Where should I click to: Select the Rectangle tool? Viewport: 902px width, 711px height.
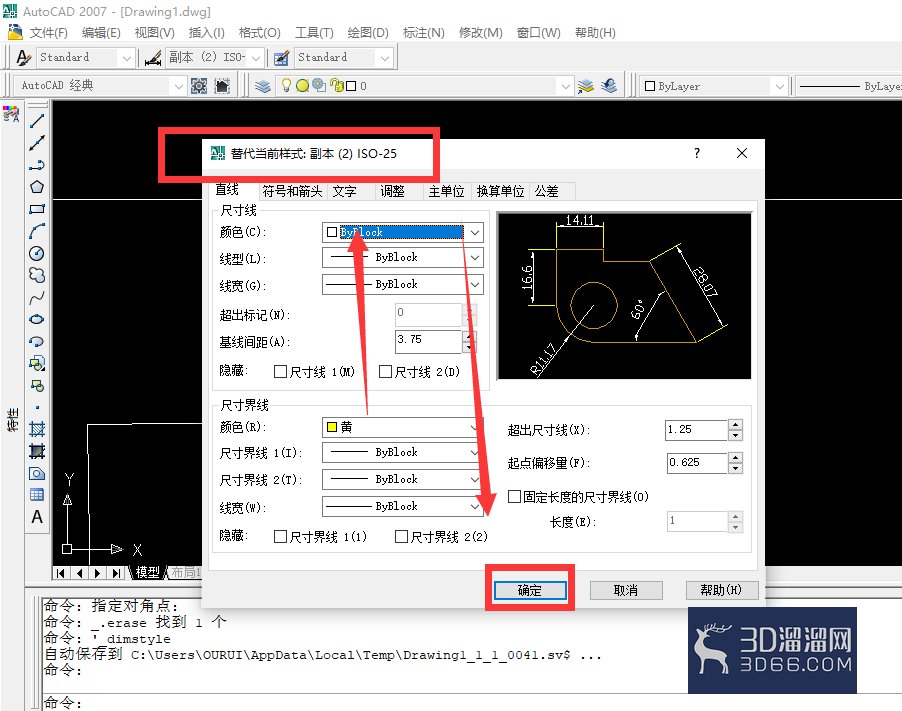(x=37, y=209)
